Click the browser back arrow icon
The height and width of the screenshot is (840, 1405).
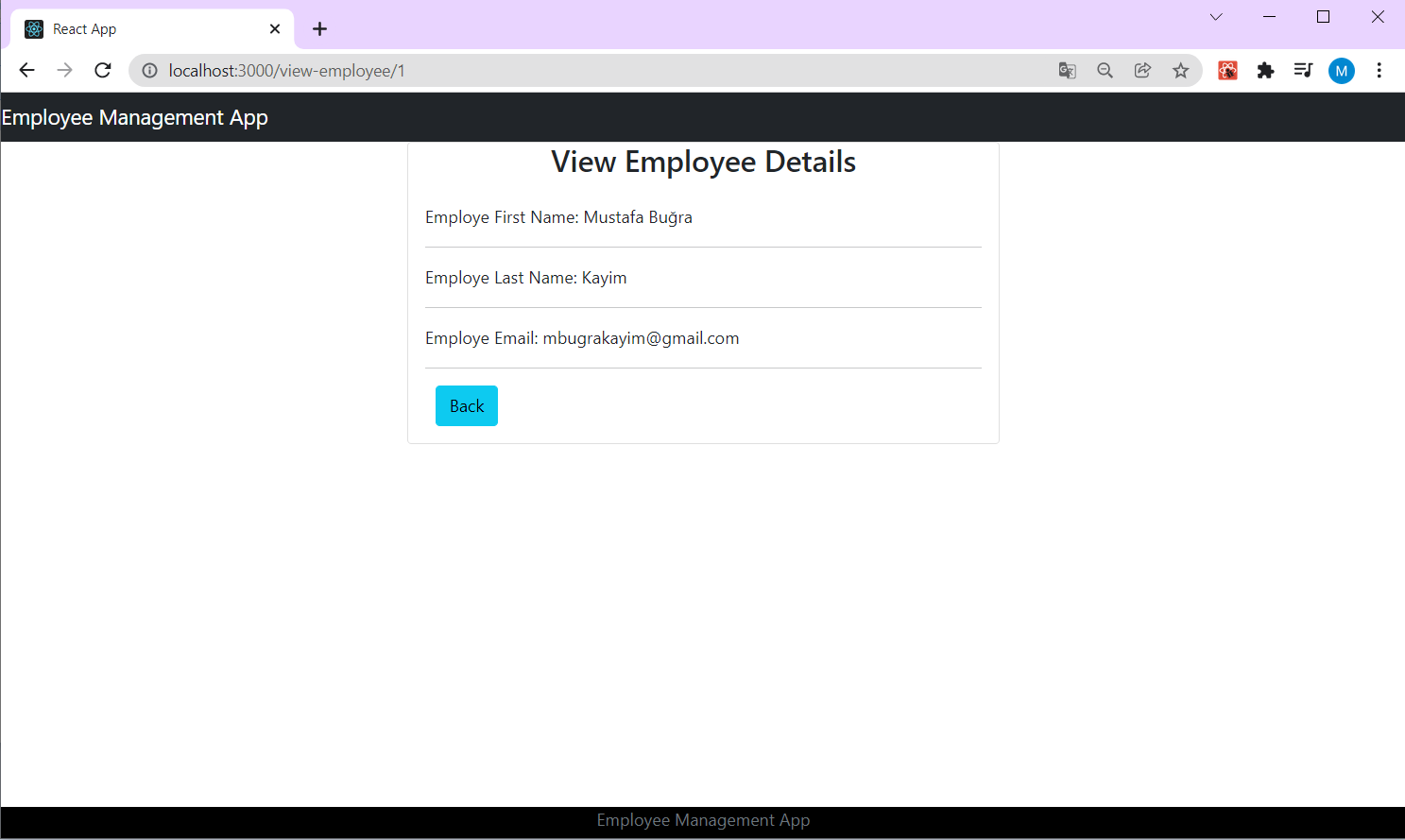(26, 70)
